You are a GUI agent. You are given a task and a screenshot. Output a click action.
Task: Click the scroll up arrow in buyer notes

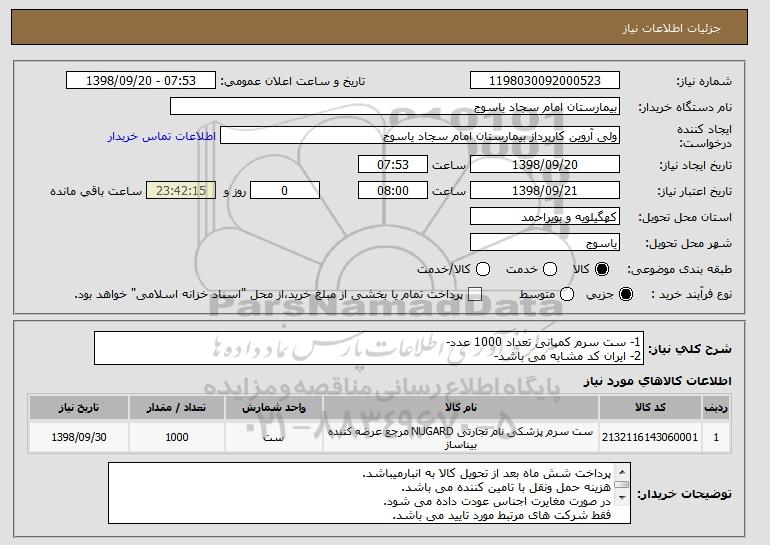point(622,472)
